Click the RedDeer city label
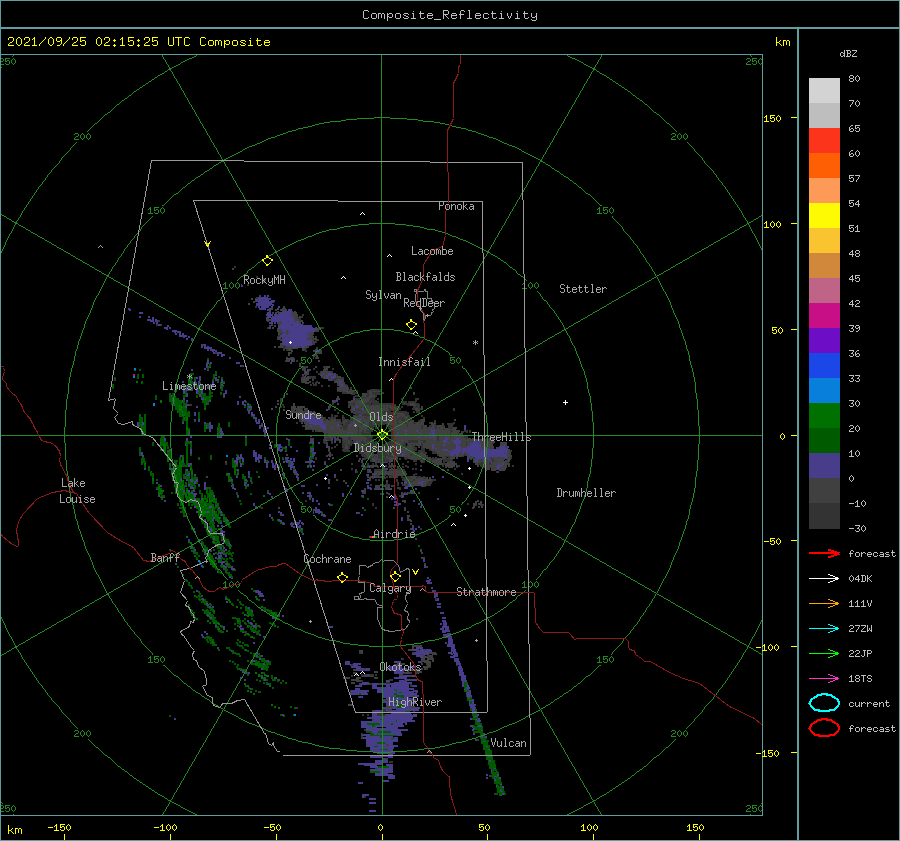The width and height of the screenshot is (900, 841). (424, 303)
